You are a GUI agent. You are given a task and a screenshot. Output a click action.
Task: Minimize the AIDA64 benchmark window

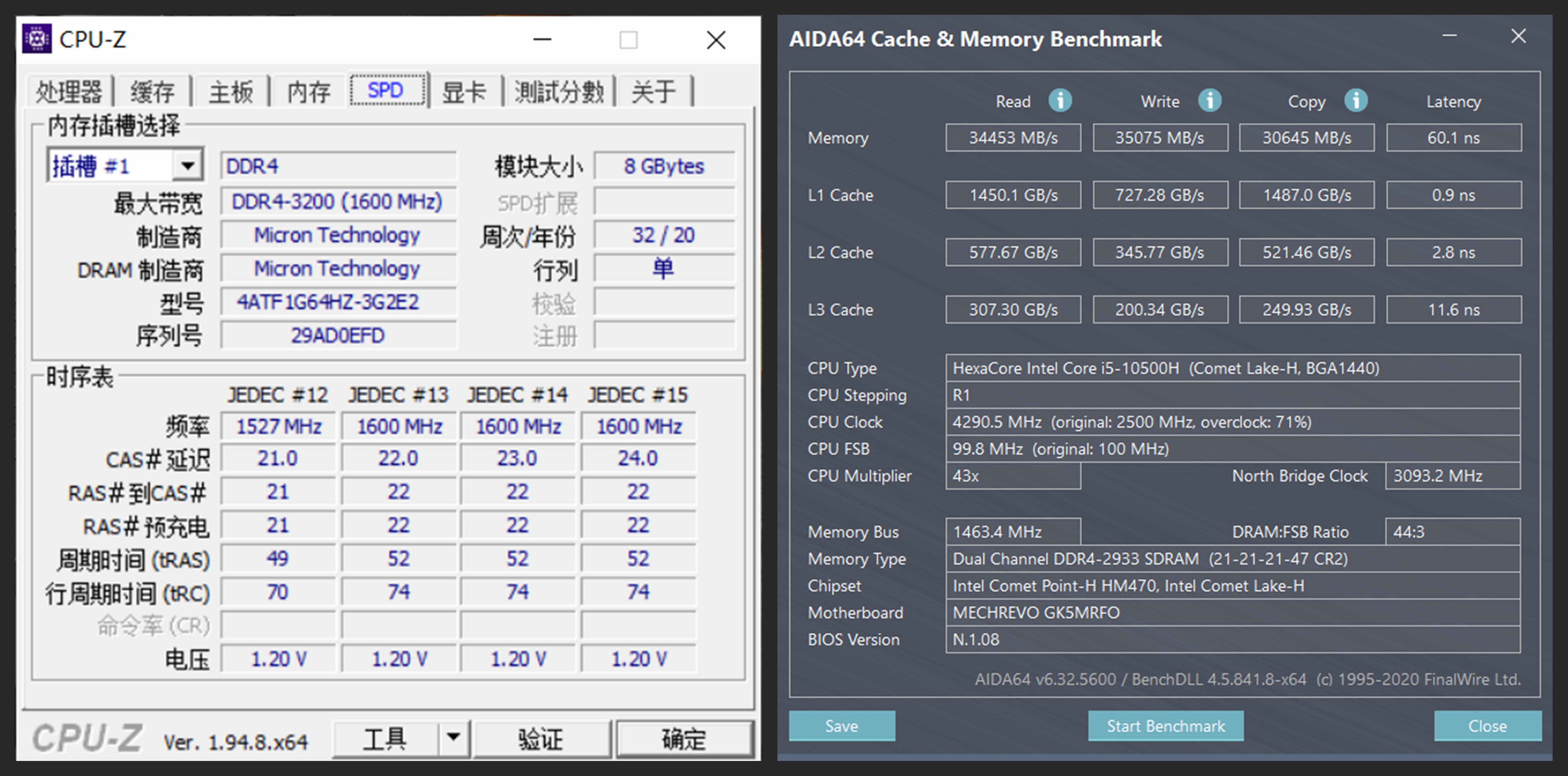tap(1449, 36)
